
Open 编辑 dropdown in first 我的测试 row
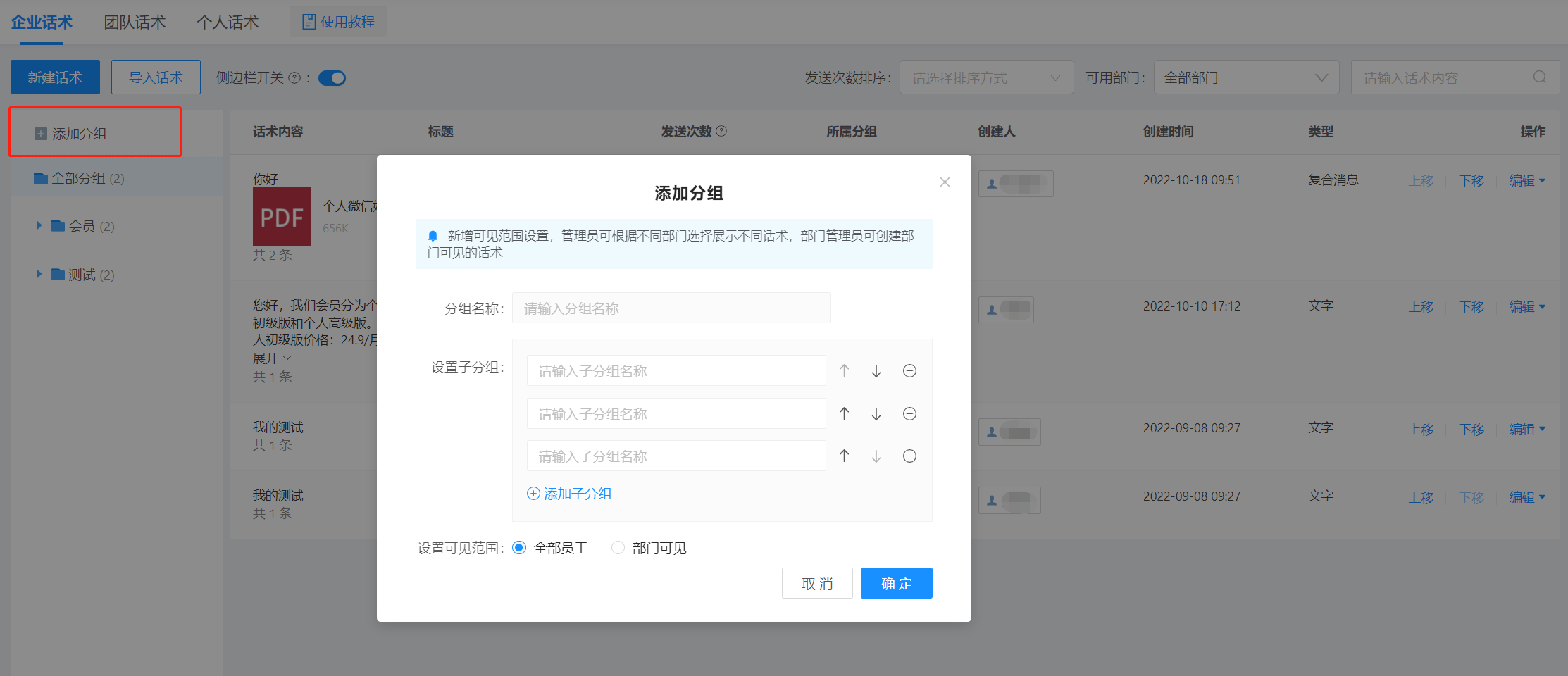1527,429
